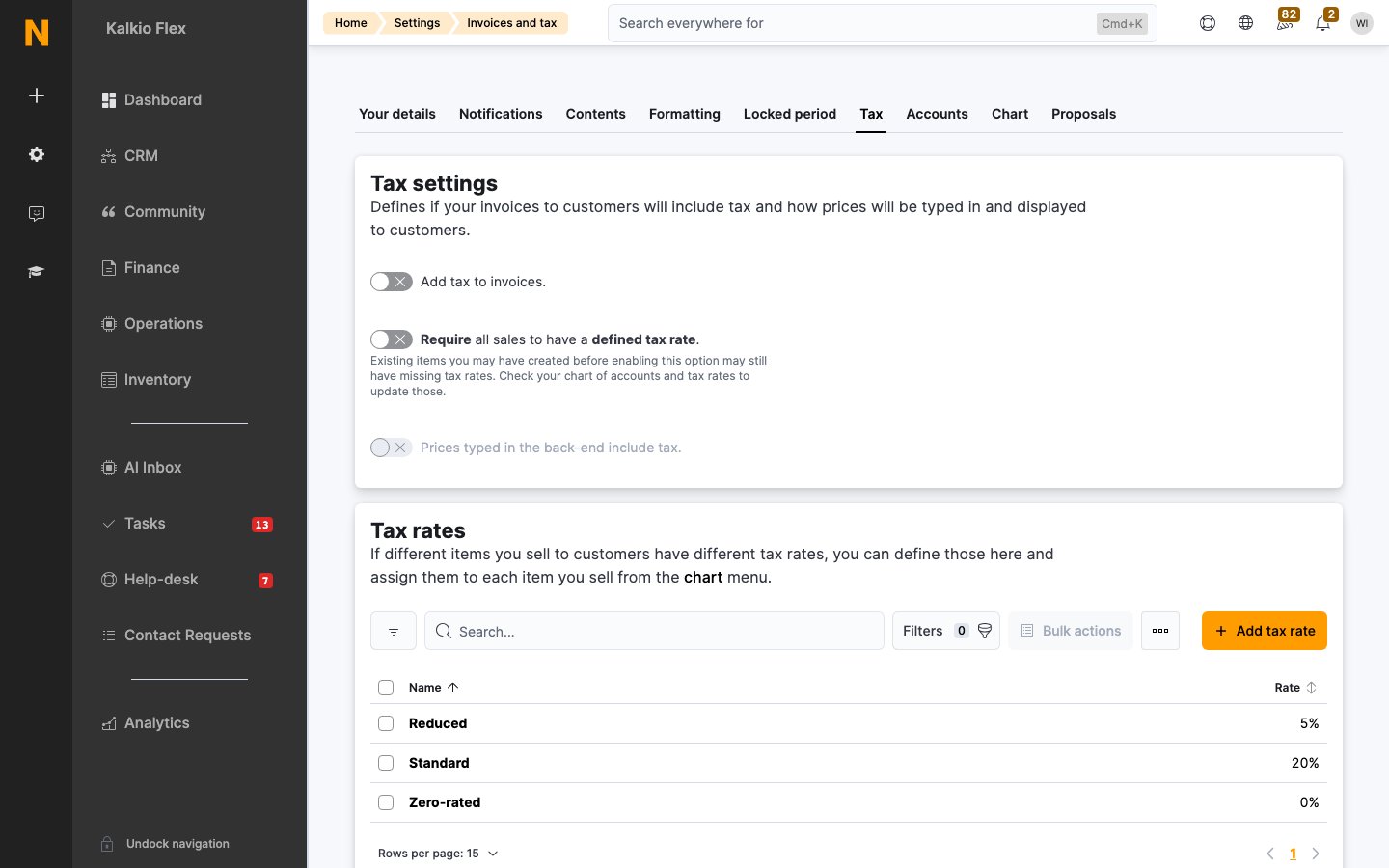Viewport: 1389px width, 868px height.
Task: Click the WI user avatar
Action: [x=1362, y=23]
